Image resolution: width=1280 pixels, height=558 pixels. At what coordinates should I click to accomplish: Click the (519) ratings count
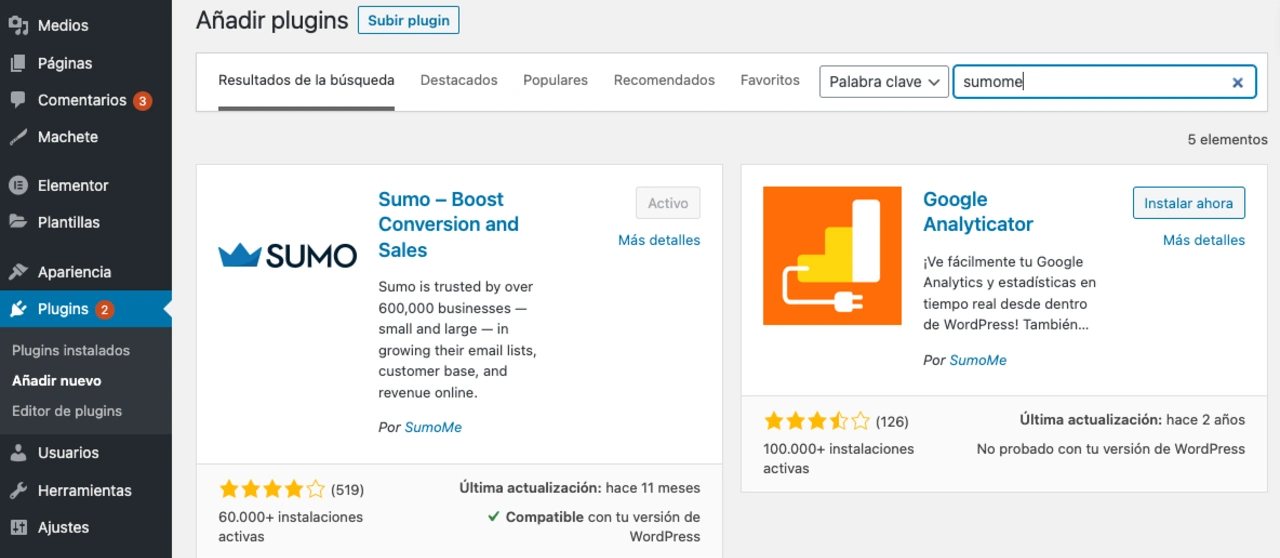pos(348,490)
